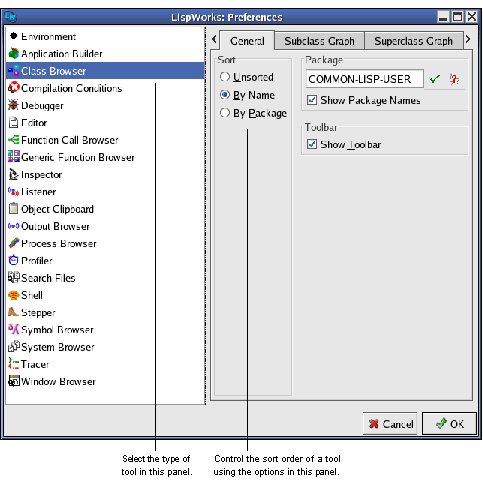The height and width of the screenshot is (485, 483).
Task: Choose the By Package sort option
Action: 225,113
